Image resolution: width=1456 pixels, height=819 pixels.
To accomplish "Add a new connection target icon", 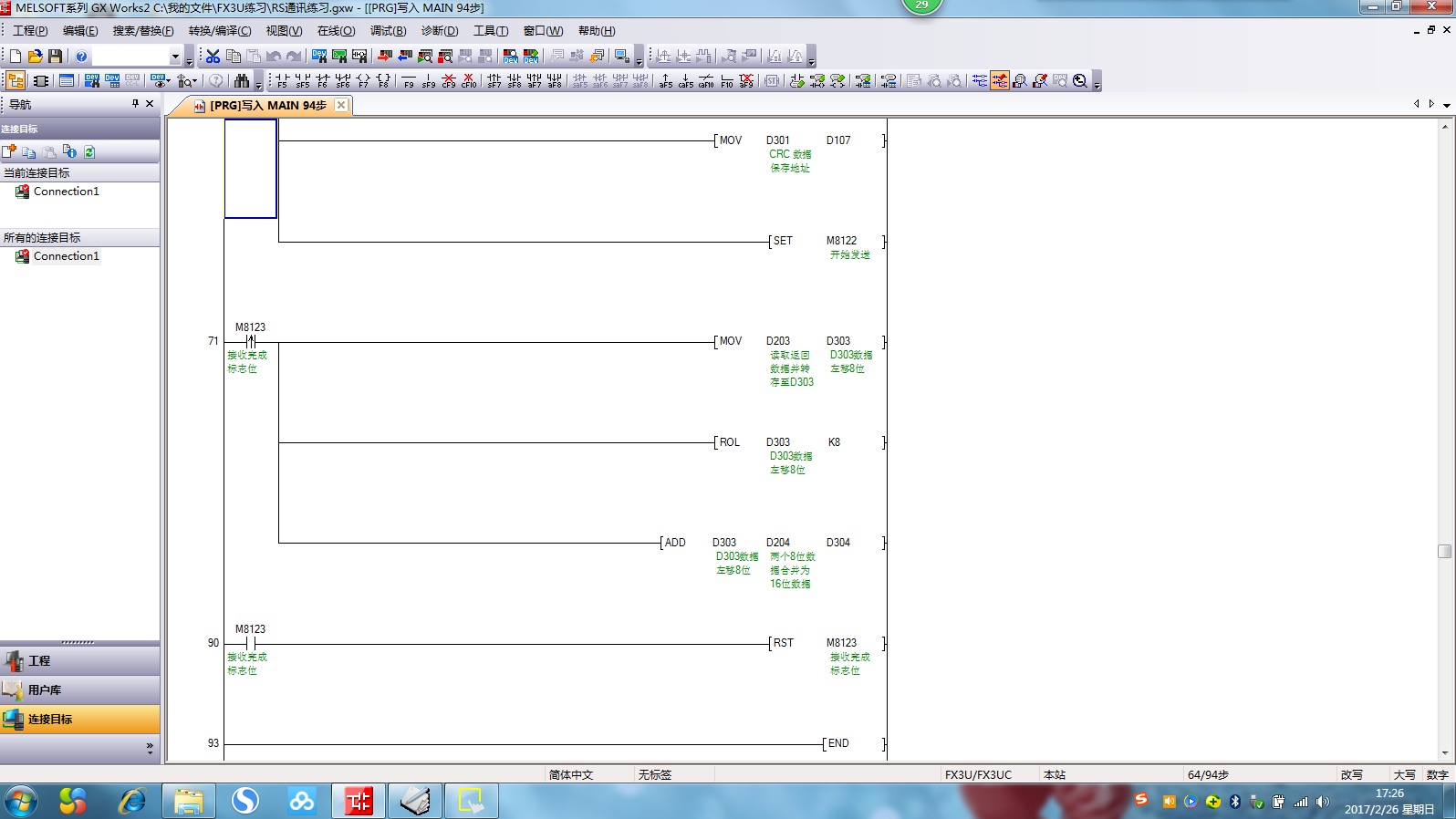I will point(9,152).
